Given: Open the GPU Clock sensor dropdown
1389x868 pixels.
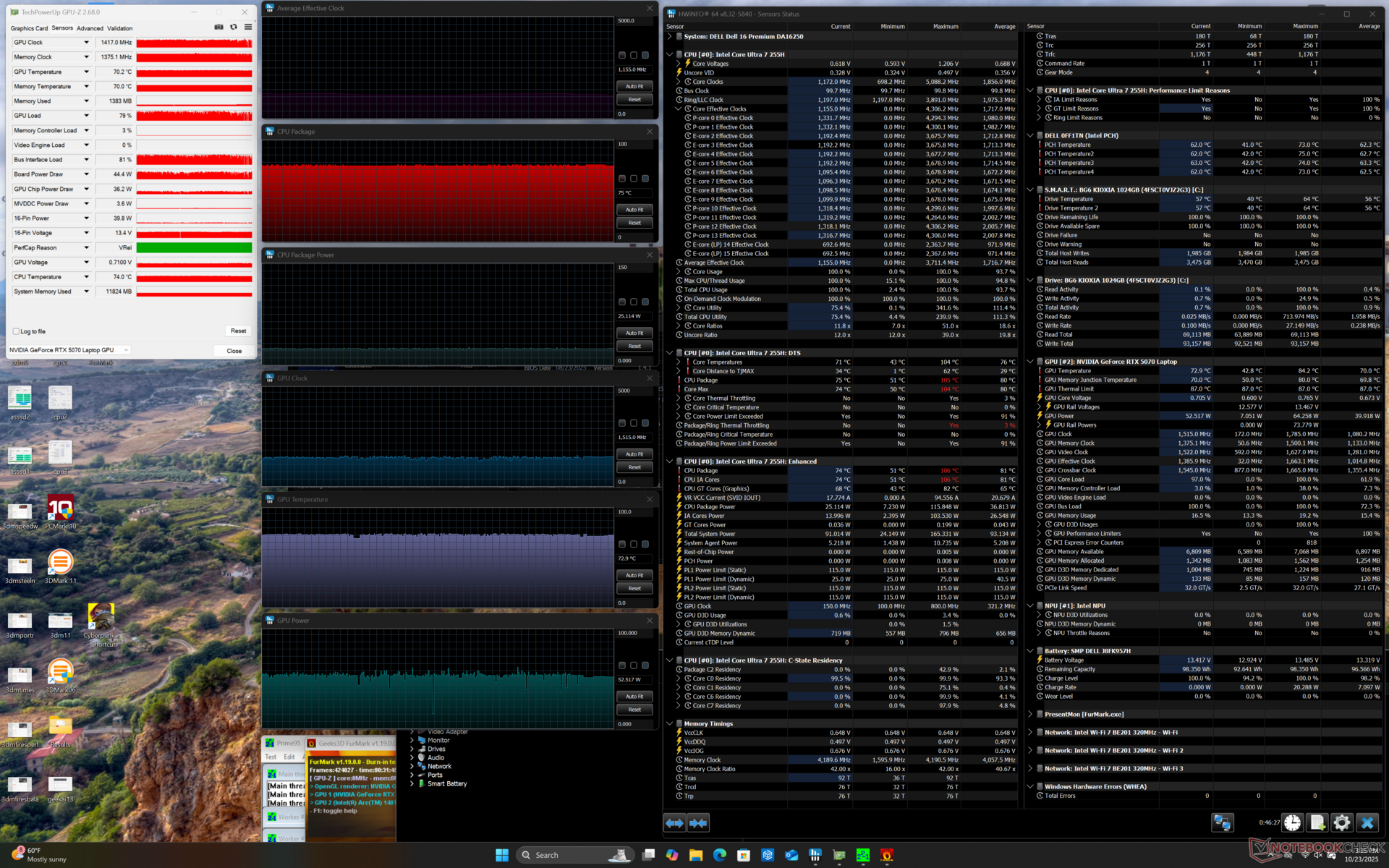Looking at the screenshot, I should click(86, 43).
